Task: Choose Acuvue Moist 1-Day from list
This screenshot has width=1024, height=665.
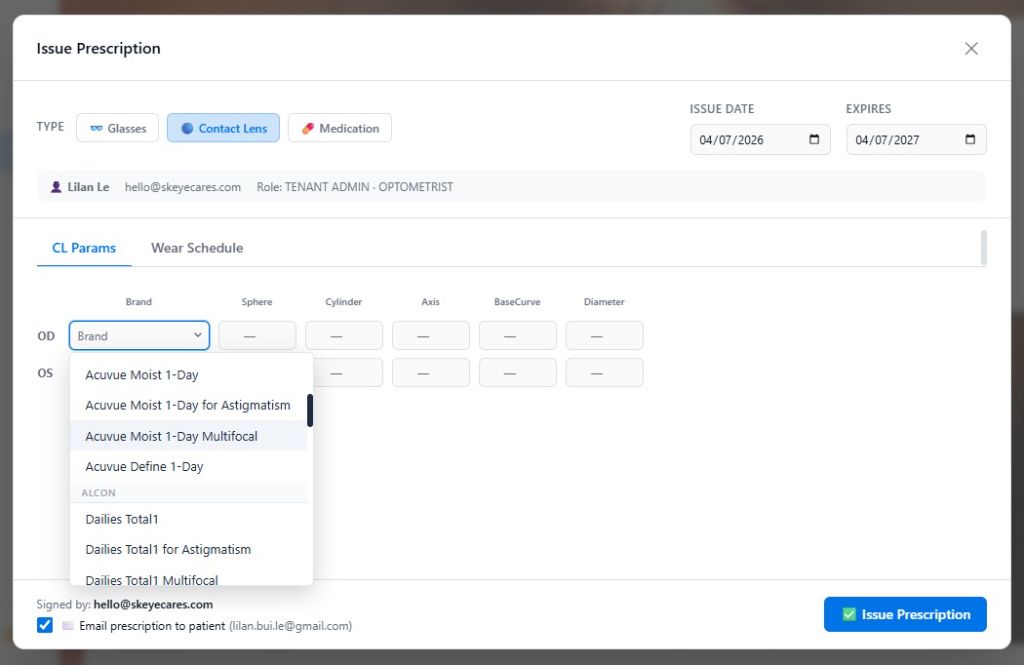Action: (142, 375)
